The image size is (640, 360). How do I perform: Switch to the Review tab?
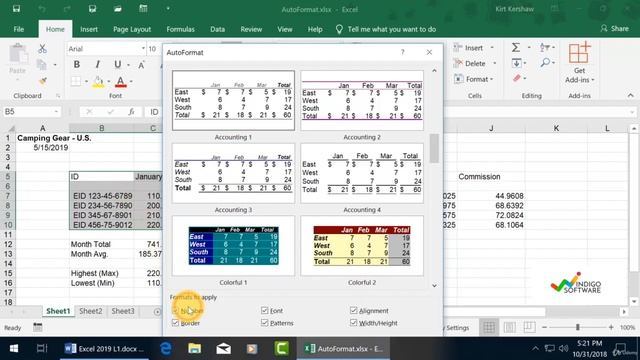tap(251, 29)
